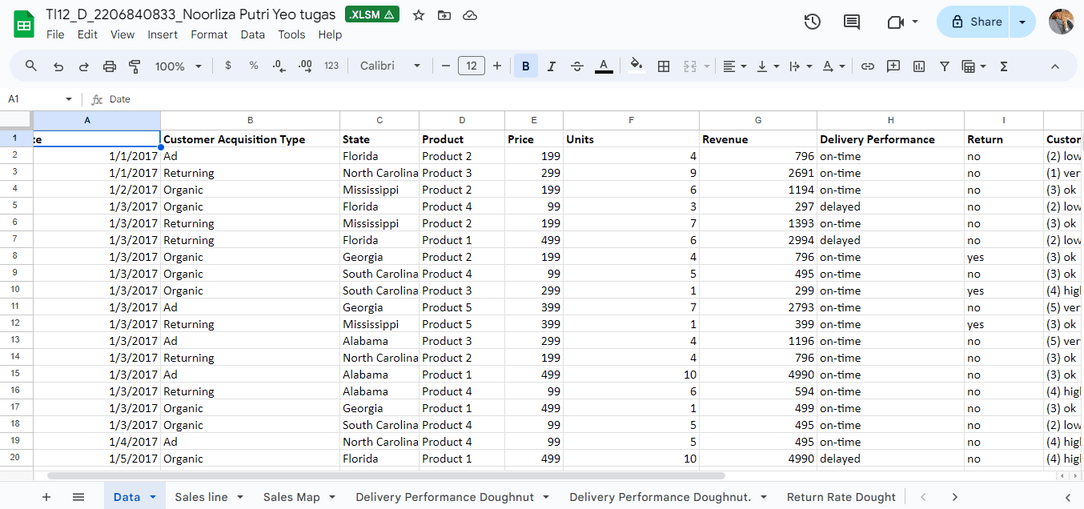Image resolution: width=1084 pixels, height=509 pixels.
Task: Open borders options
Action: pos(664,66)
